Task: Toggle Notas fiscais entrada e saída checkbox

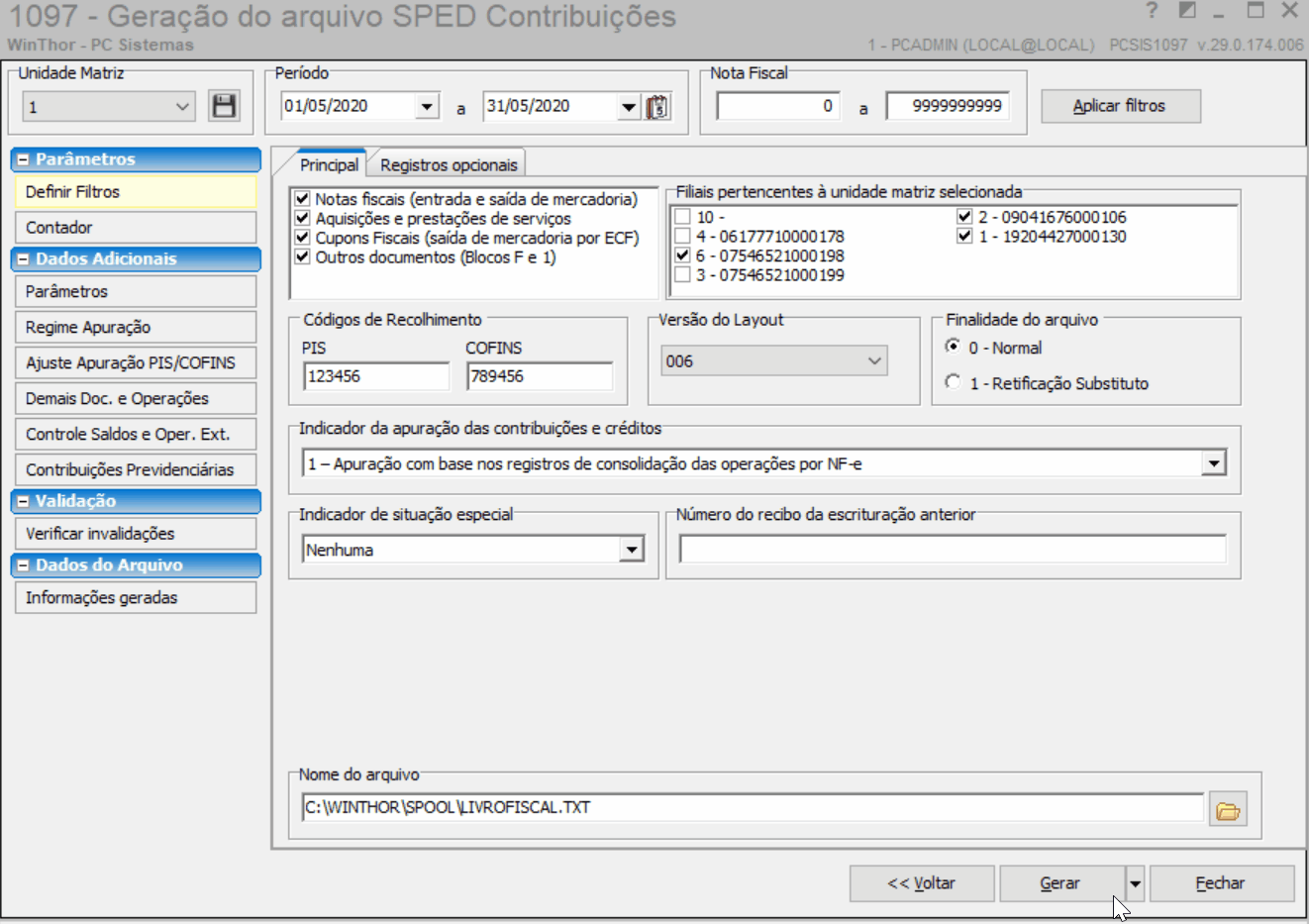Action: (x=303, y=199)
